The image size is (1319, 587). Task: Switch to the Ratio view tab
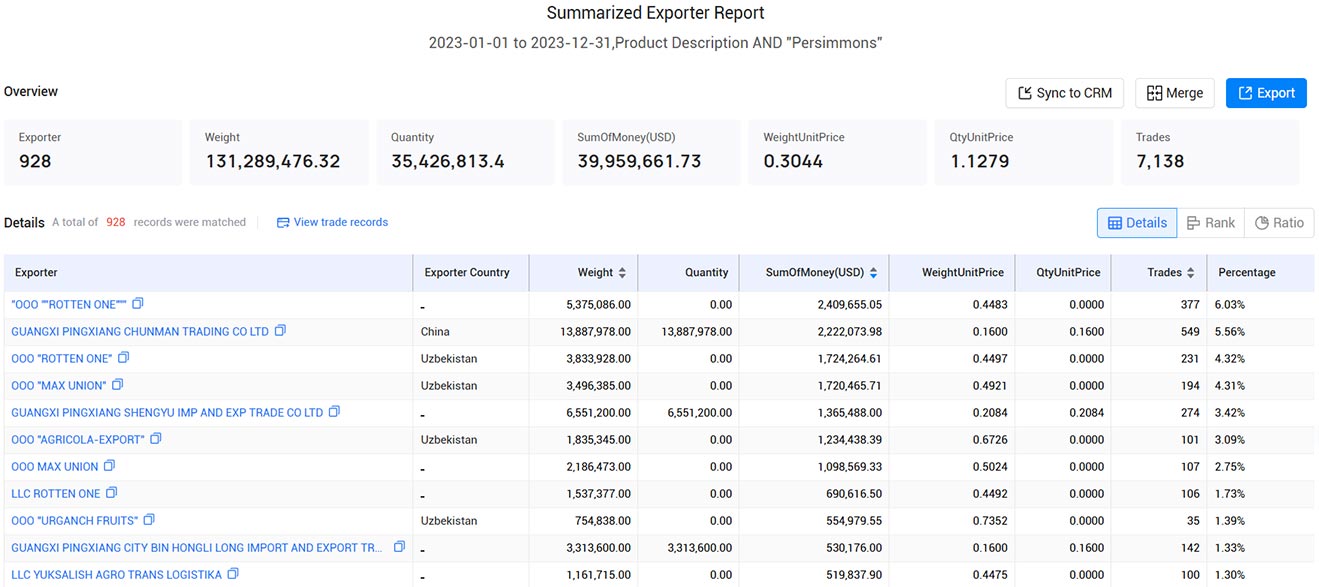click(1279, 223)
